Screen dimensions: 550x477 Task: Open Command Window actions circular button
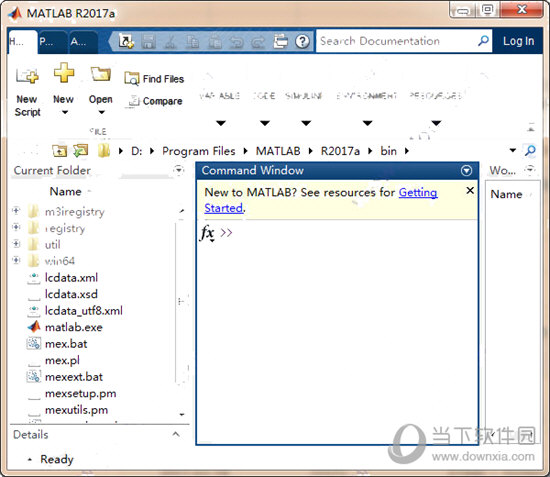[x=466, y=170]
